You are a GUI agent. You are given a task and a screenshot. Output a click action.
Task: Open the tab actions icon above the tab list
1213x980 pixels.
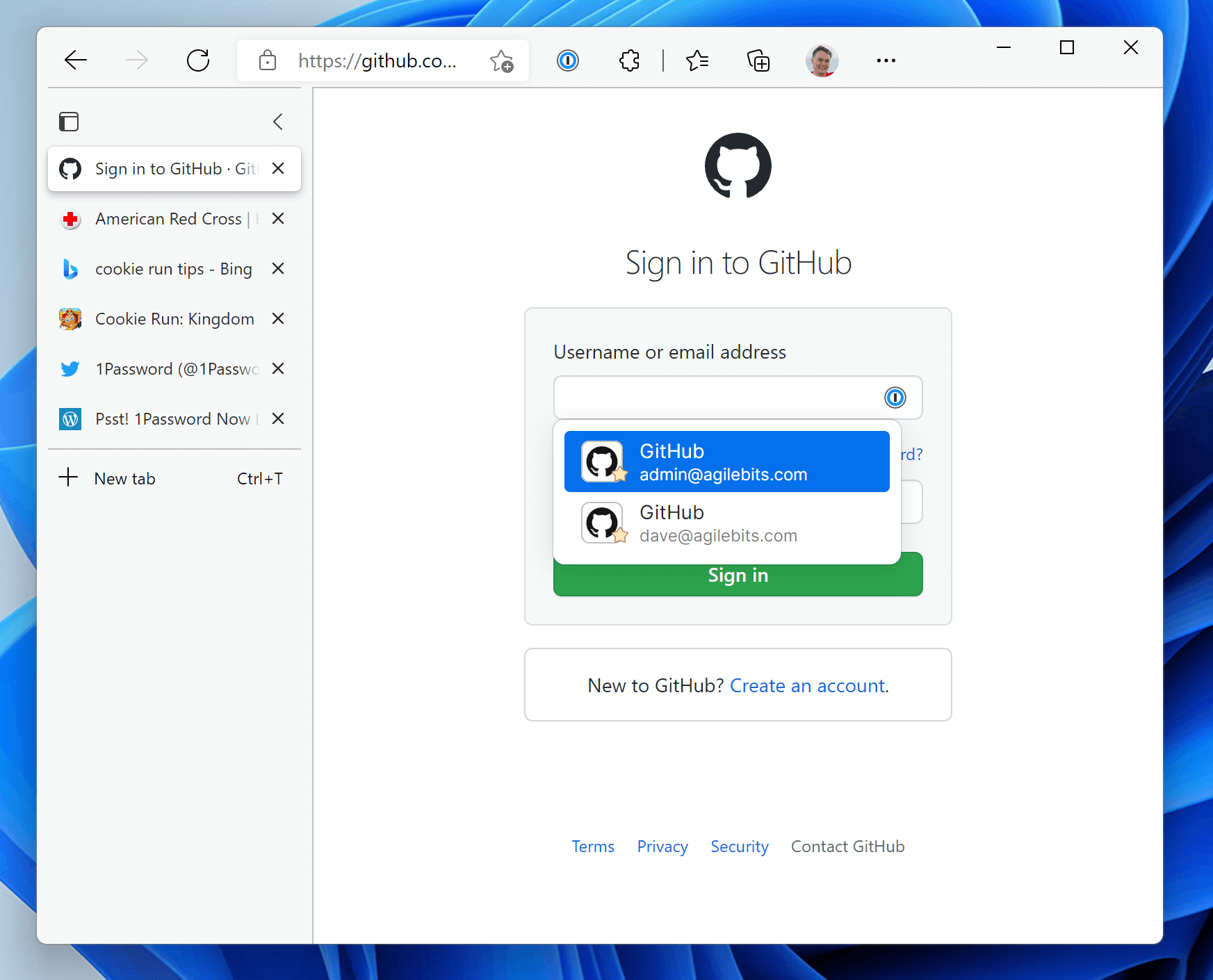[x=69, y=121]
